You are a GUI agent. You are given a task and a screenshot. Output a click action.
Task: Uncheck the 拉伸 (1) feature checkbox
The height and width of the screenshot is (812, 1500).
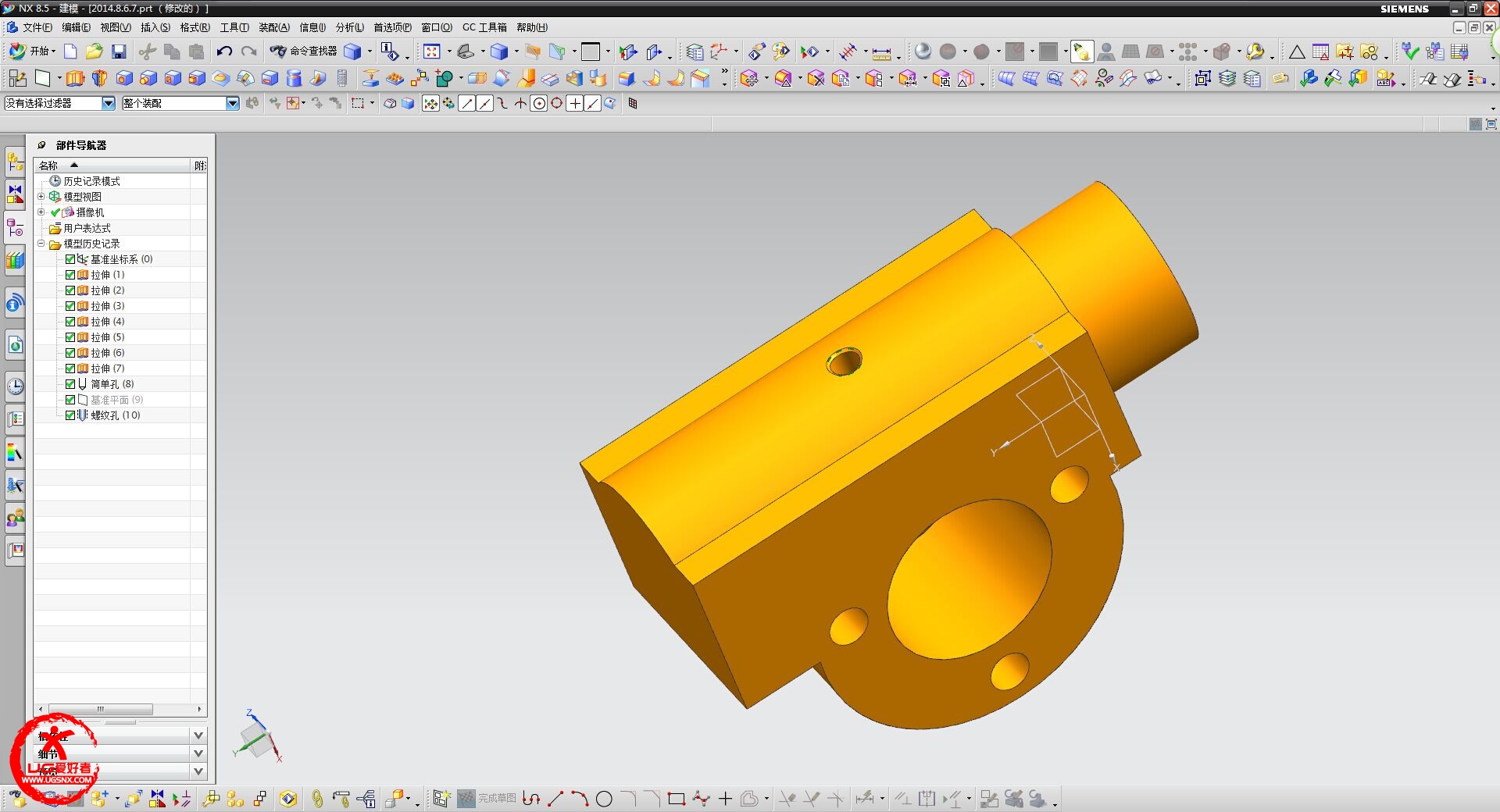pyautogui.click(x=70, y=275)
